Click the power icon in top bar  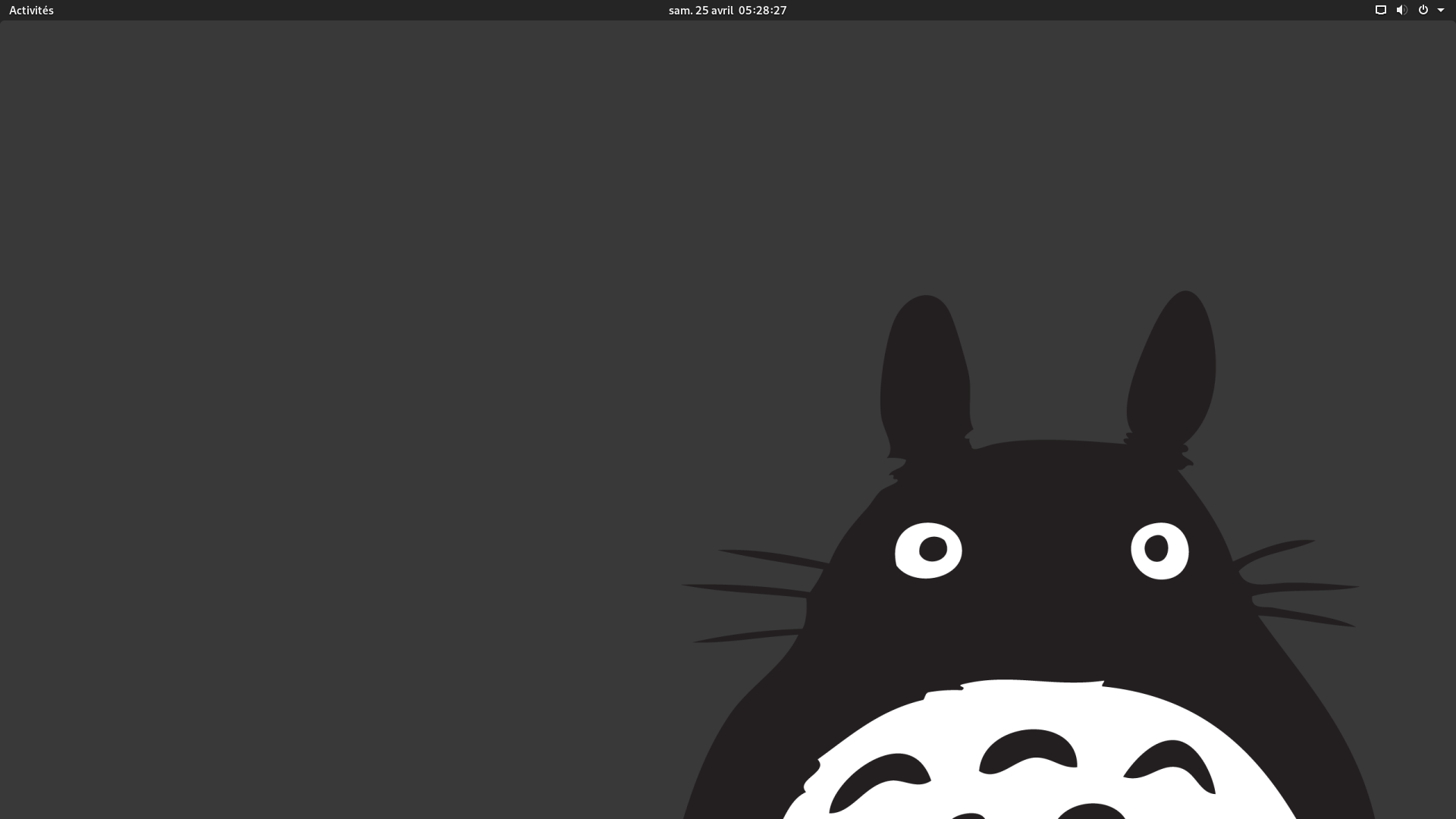click(x=1423, y=10)
